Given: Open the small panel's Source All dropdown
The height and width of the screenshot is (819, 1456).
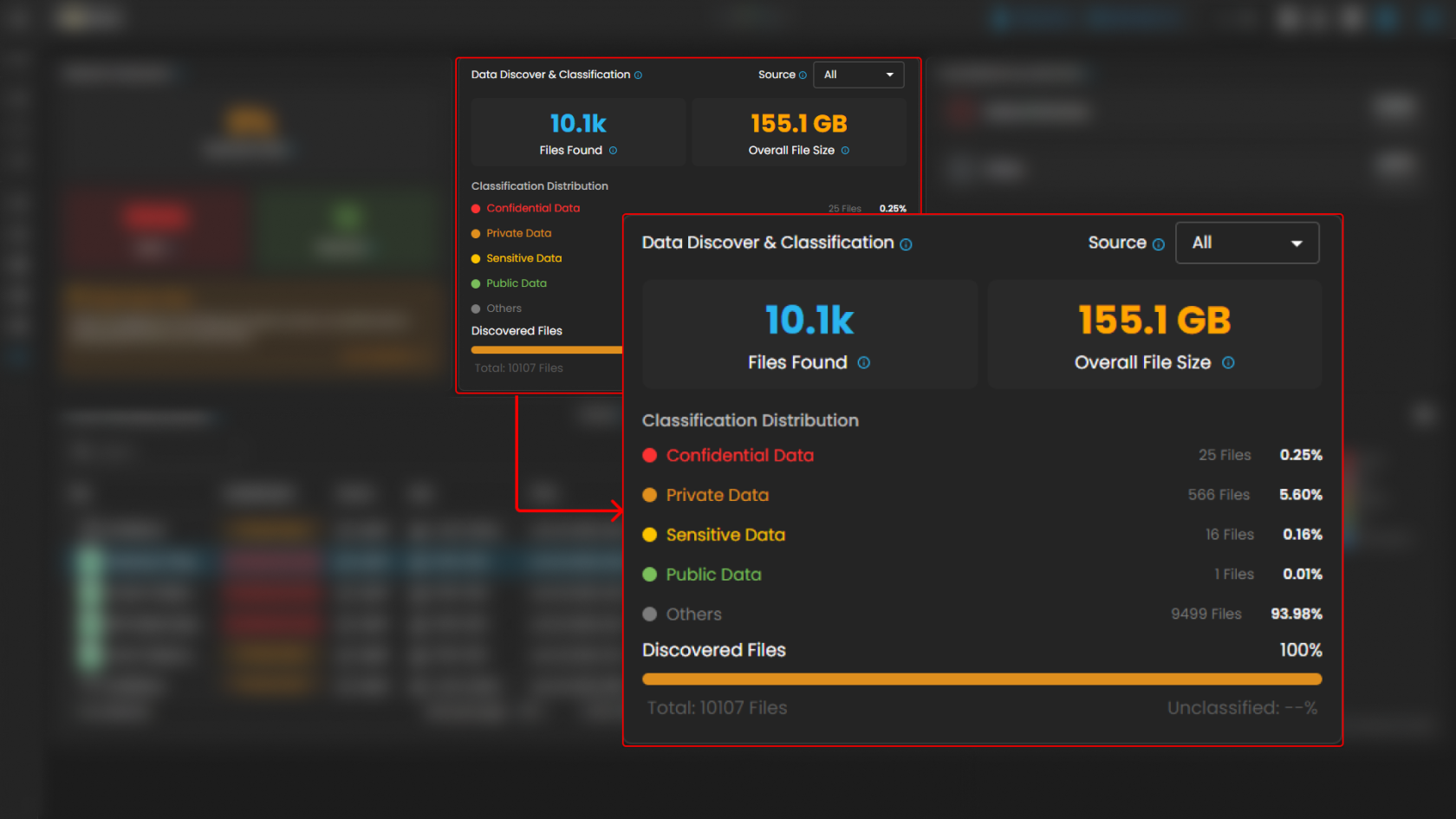Looking at the screenshot, I should click(857, 75).
